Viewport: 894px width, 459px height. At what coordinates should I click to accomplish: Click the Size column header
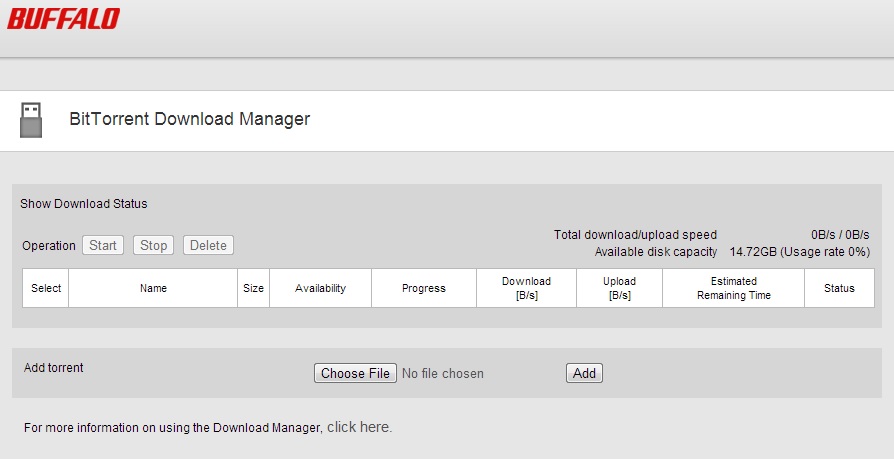(x=253, y=288)
